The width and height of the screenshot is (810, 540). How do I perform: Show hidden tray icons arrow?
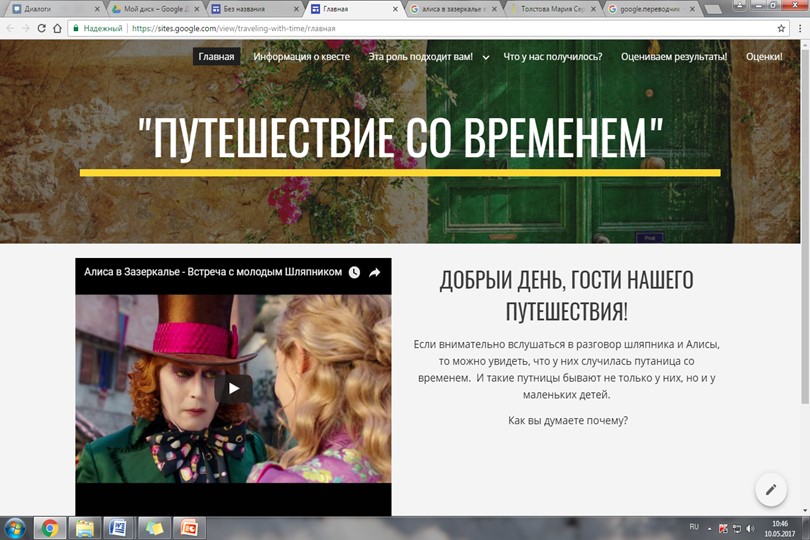click(709, 529)
